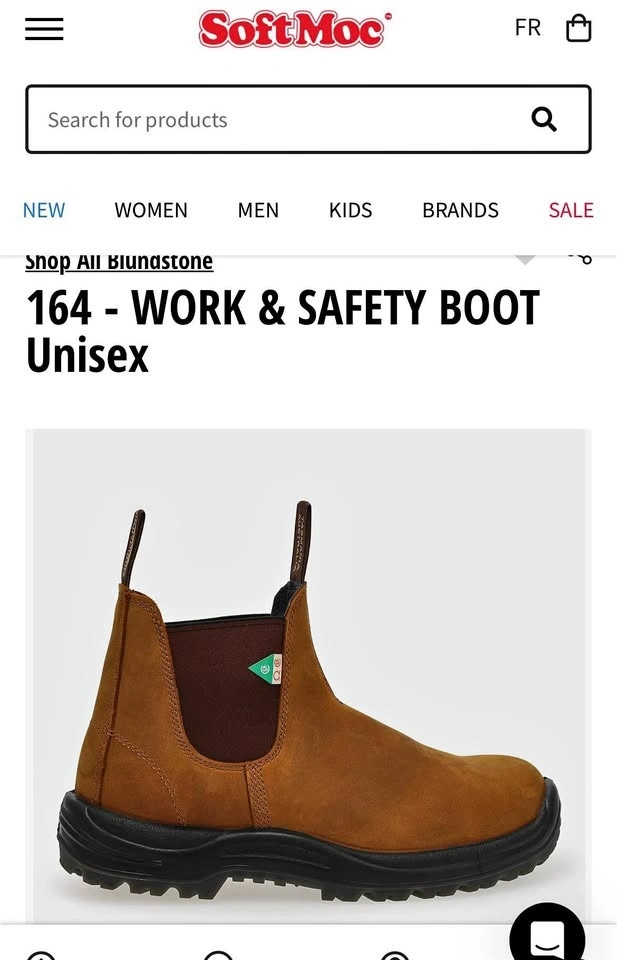Open the MEN category tab
617x960 pixels.
[258, 210]
